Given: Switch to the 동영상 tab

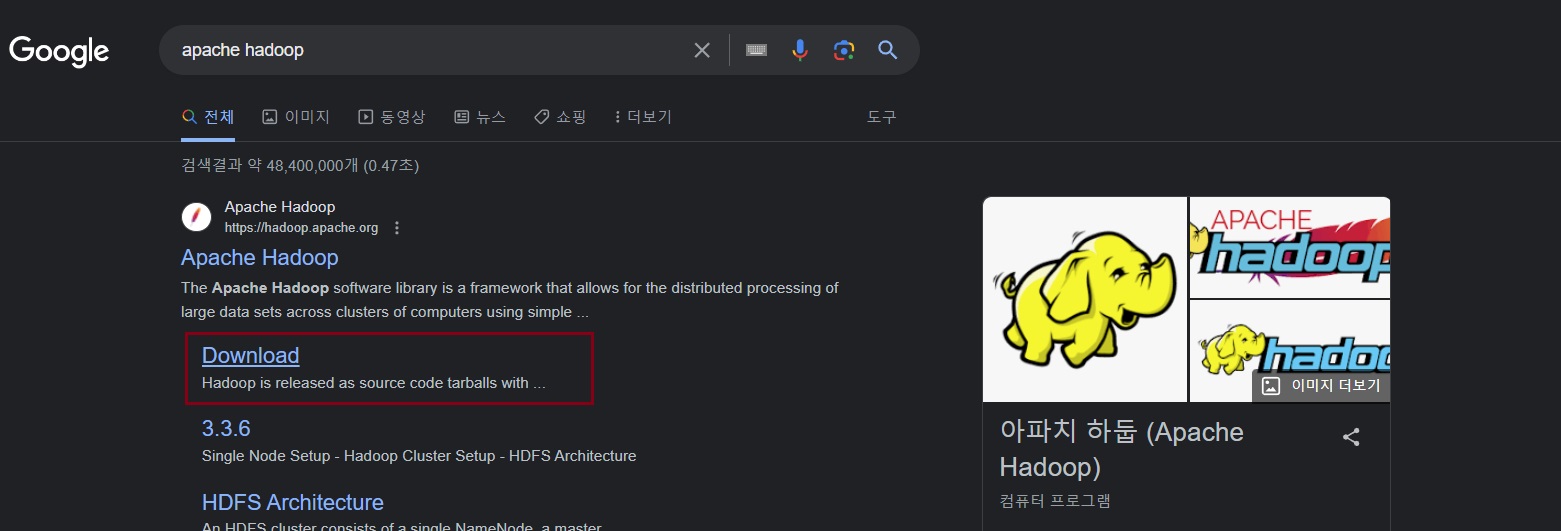Looking at the screenshot, I should point(392,117).
